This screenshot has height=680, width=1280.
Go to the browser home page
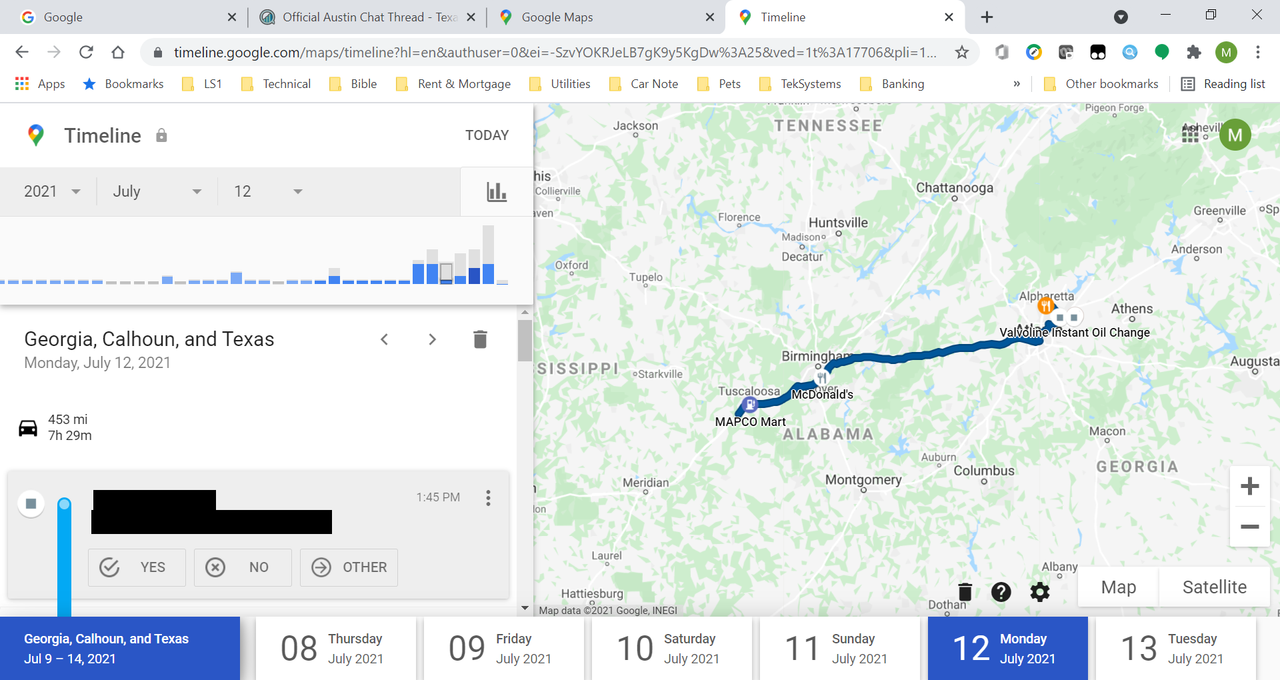118,52
